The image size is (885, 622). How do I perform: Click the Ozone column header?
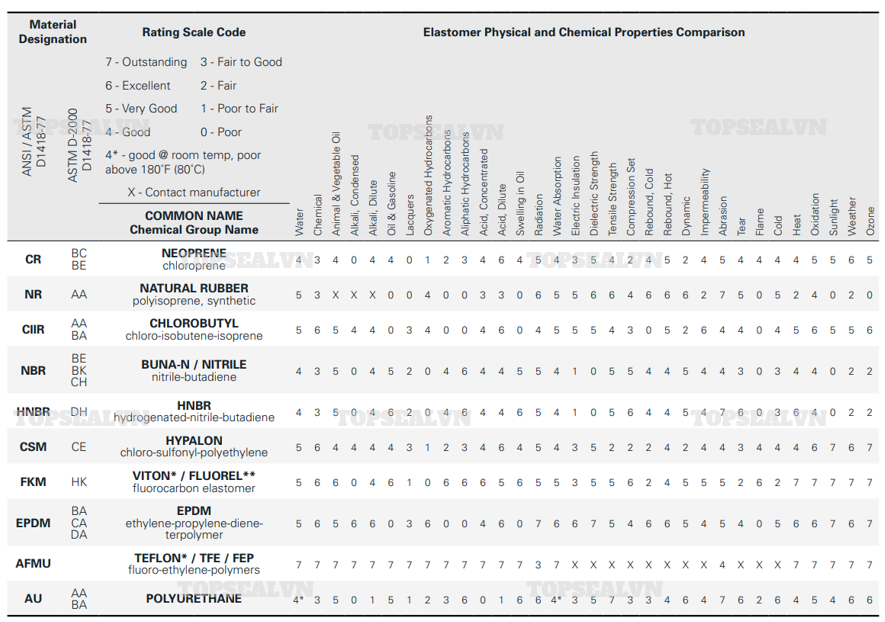tap(871, 220)
